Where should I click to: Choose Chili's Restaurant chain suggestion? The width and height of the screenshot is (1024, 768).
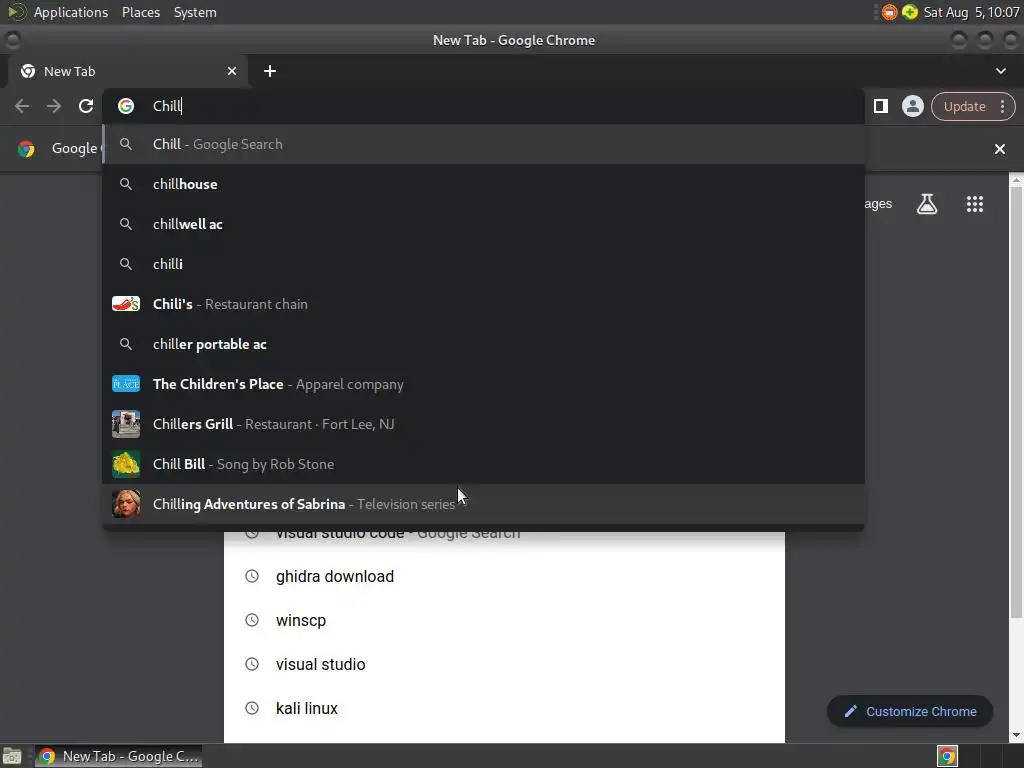(483, 304)
